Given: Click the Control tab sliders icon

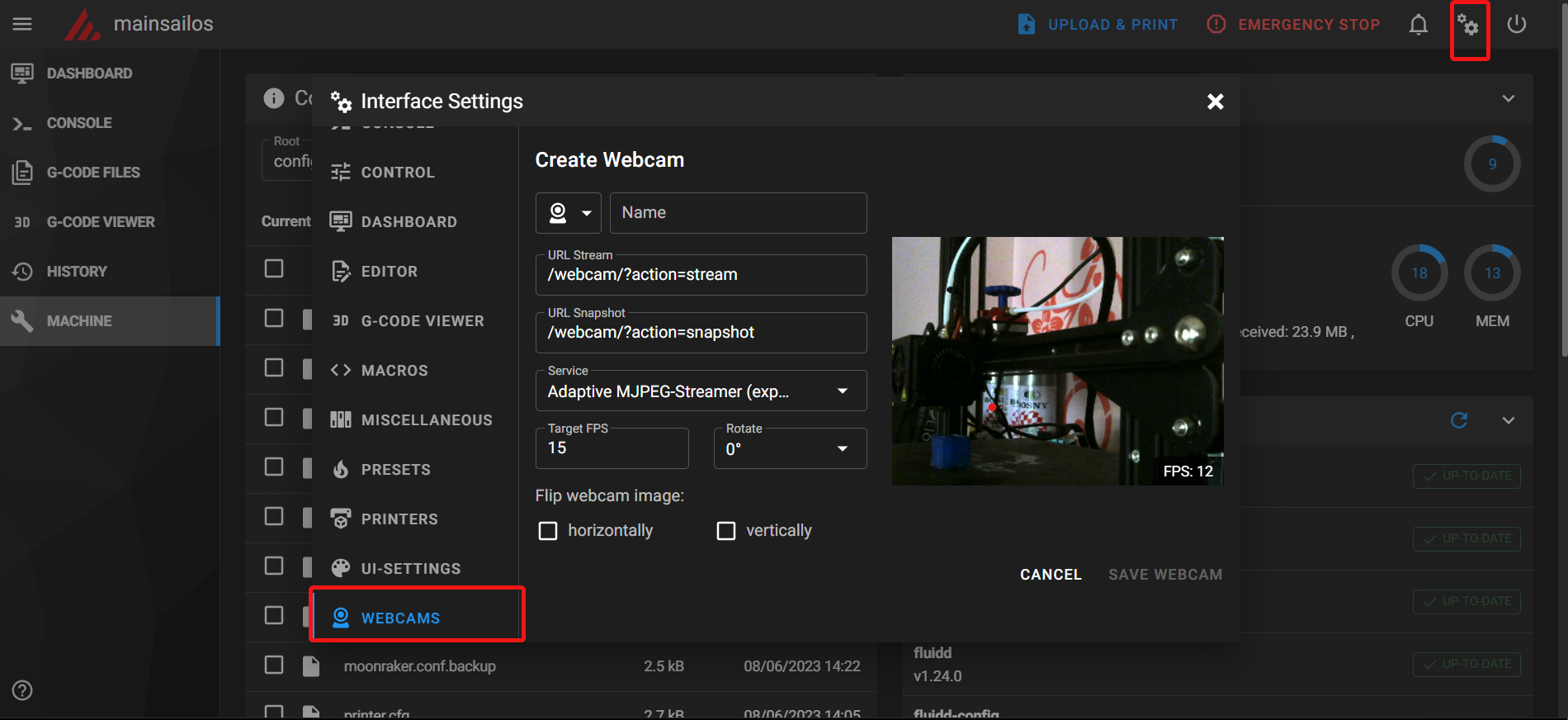Looking at the screenshot, I should click(341, 173).
